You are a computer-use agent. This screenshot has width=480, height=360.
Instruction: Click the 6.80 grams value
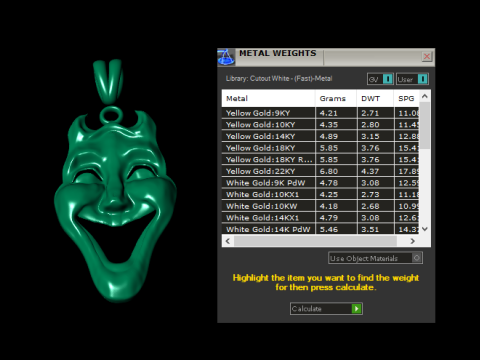pos(329,171)
